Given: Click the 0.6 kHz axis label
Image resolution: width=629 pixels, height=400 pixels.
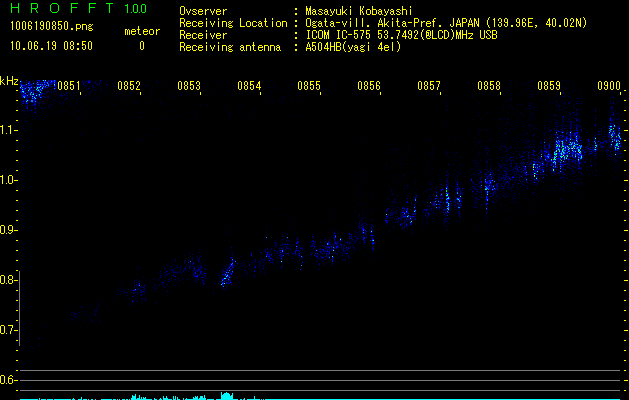Looking at the screenshot, I should (8, 380).
